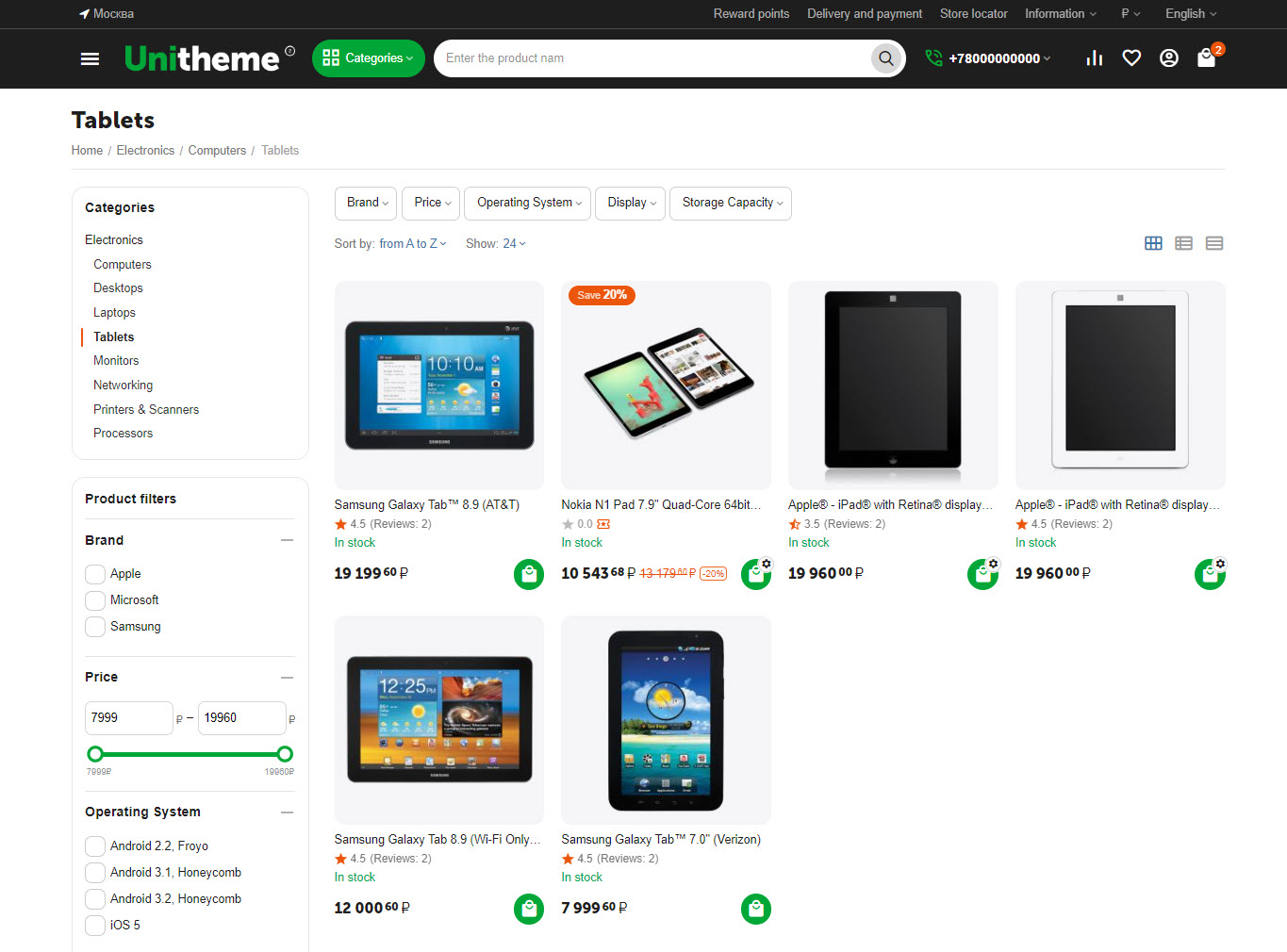Screen dimensions: 1287x952
Task: Collapse the Operating System filter section
Action: 288,812
